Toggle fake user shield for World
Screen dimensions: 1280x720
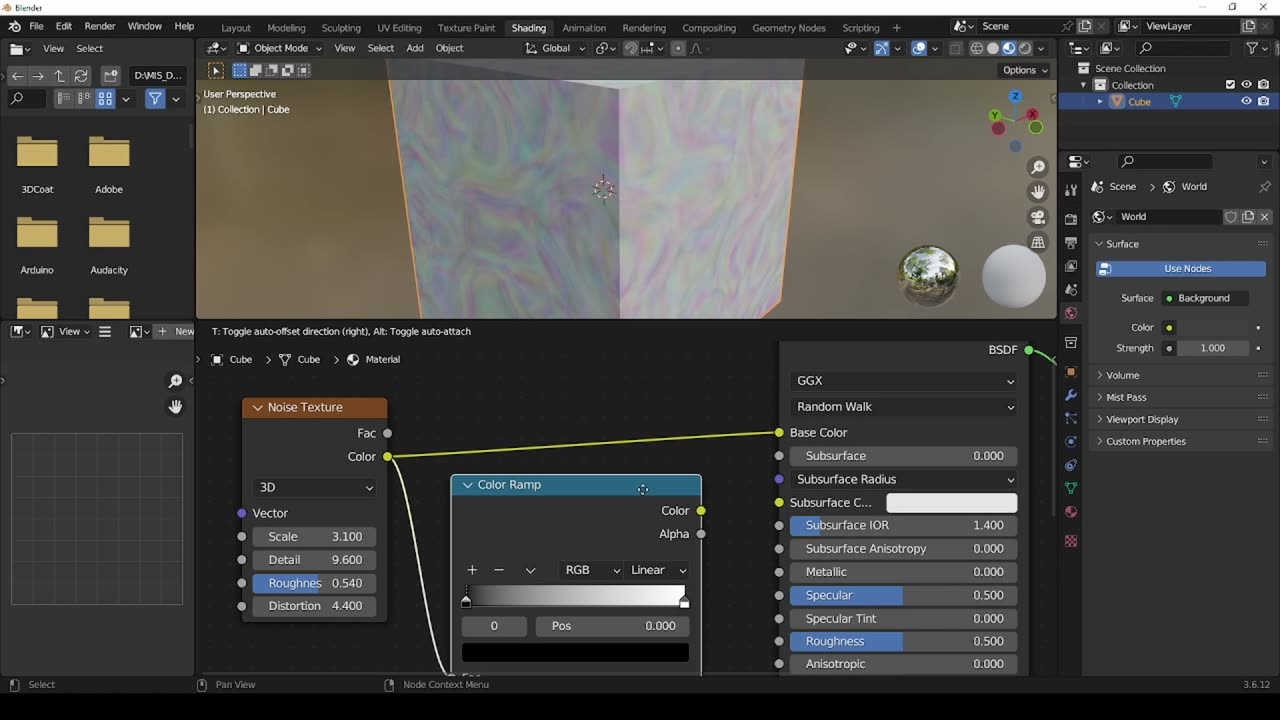click(1231, 217)
